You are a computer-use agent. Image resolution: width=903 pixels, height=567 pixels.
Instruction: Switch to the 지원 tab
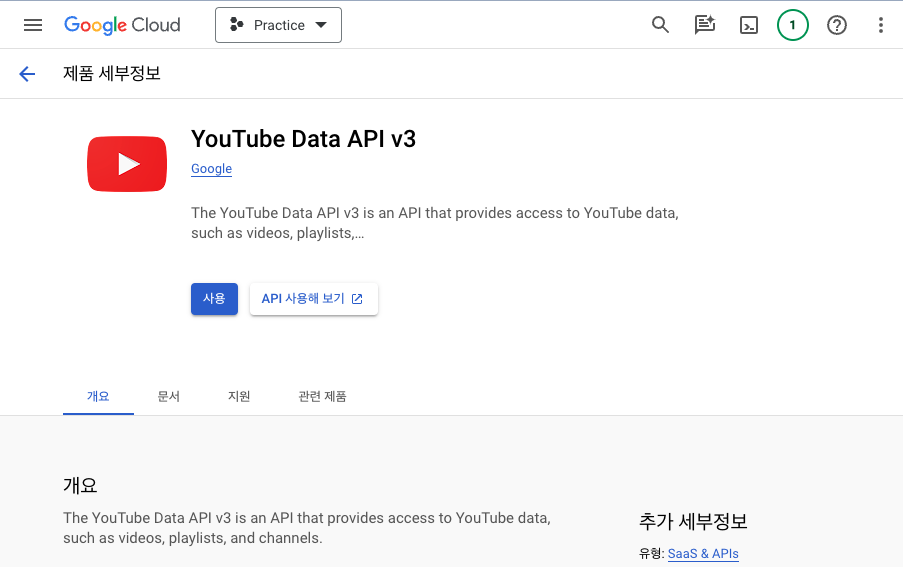point(239,396)
